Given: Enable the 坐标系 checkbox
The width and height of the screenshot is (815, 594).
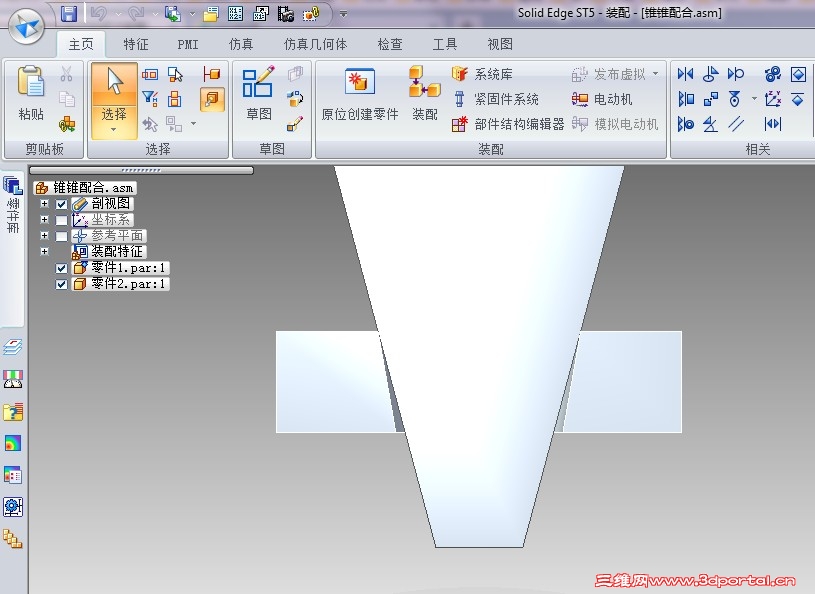Looking at the screenshot, I should (x=61, y=220).
